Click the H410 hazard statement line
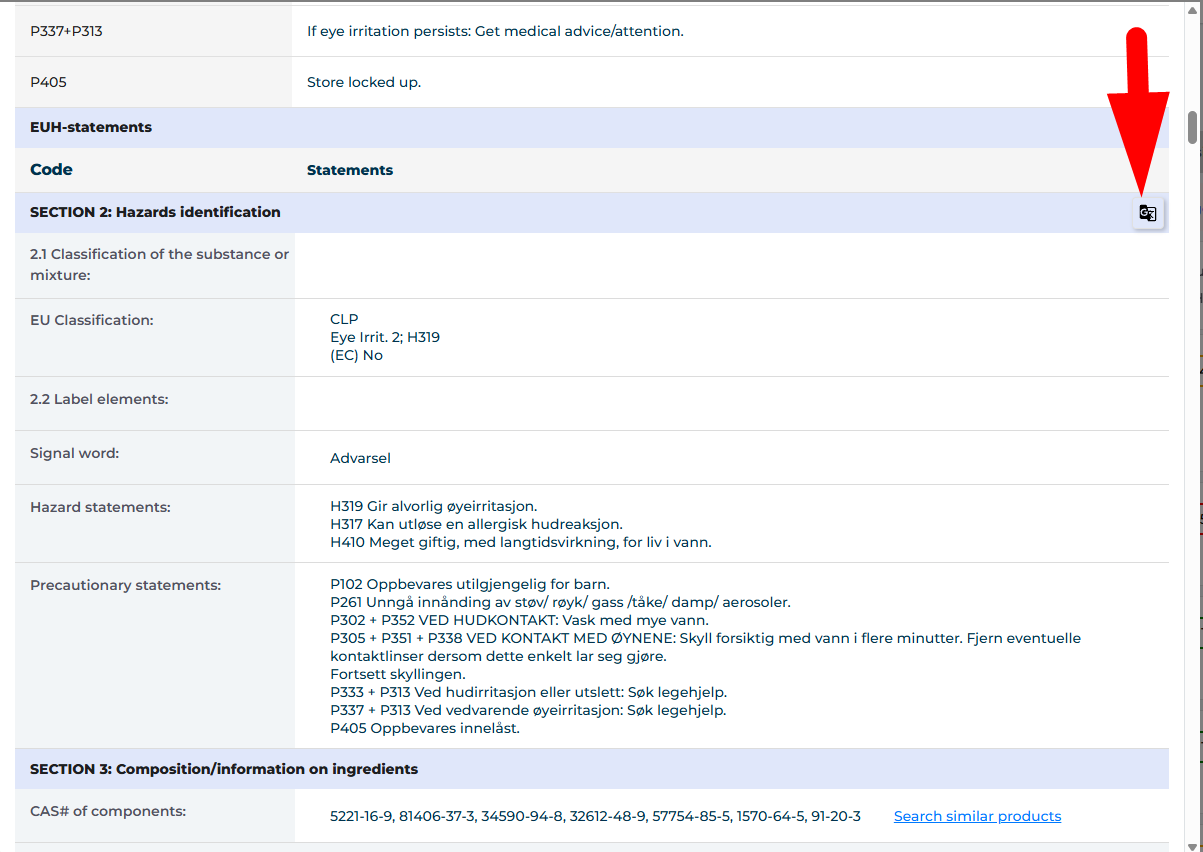 pos(520,542)
